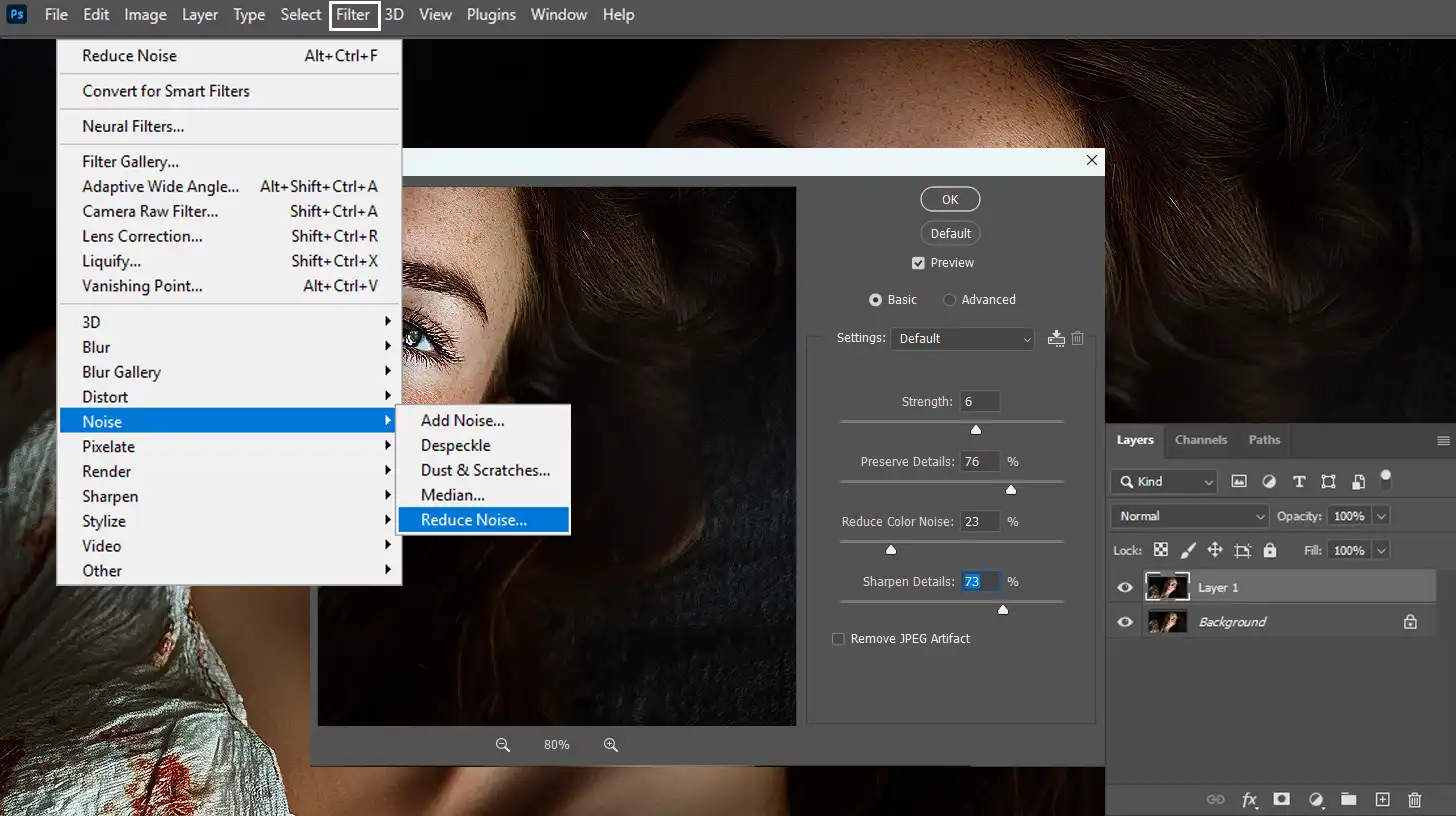Filter layers by pixel layer icon
Image resolution: width=1456 pixels, height=816 pixels.
(x=1239, y=481)
